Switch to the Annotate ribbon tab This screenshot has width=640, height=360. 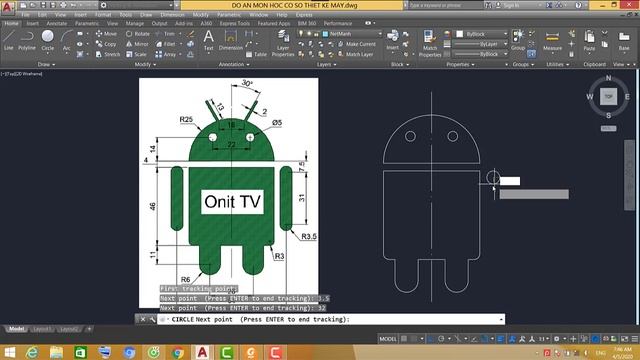click(x=56, y=23)
